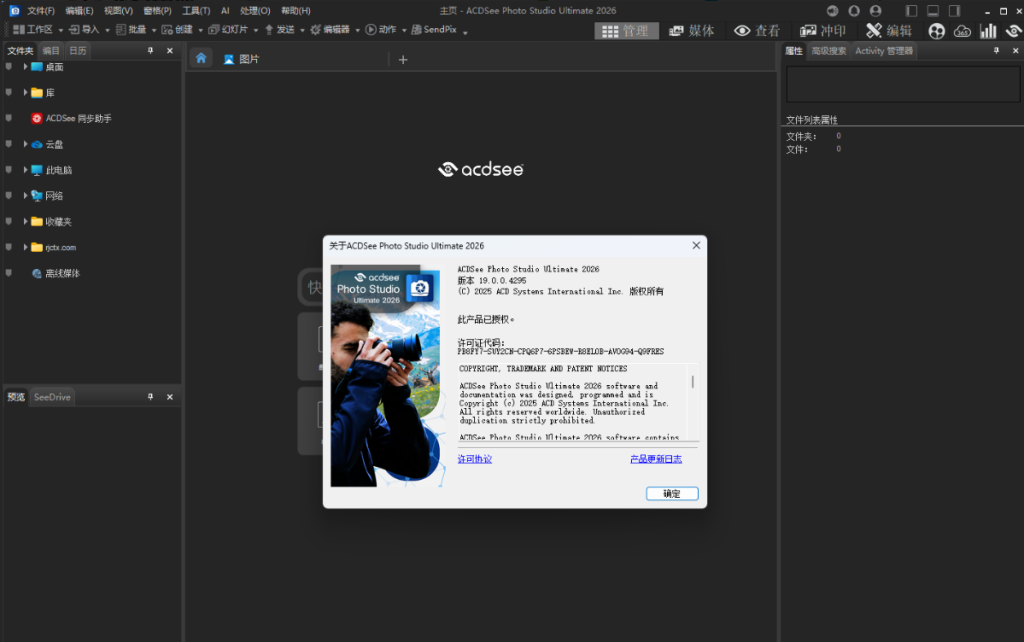Expand the 收藏夹 folder node
Viewport: 1024px width, 642px height.
click(x=25, y=221)
